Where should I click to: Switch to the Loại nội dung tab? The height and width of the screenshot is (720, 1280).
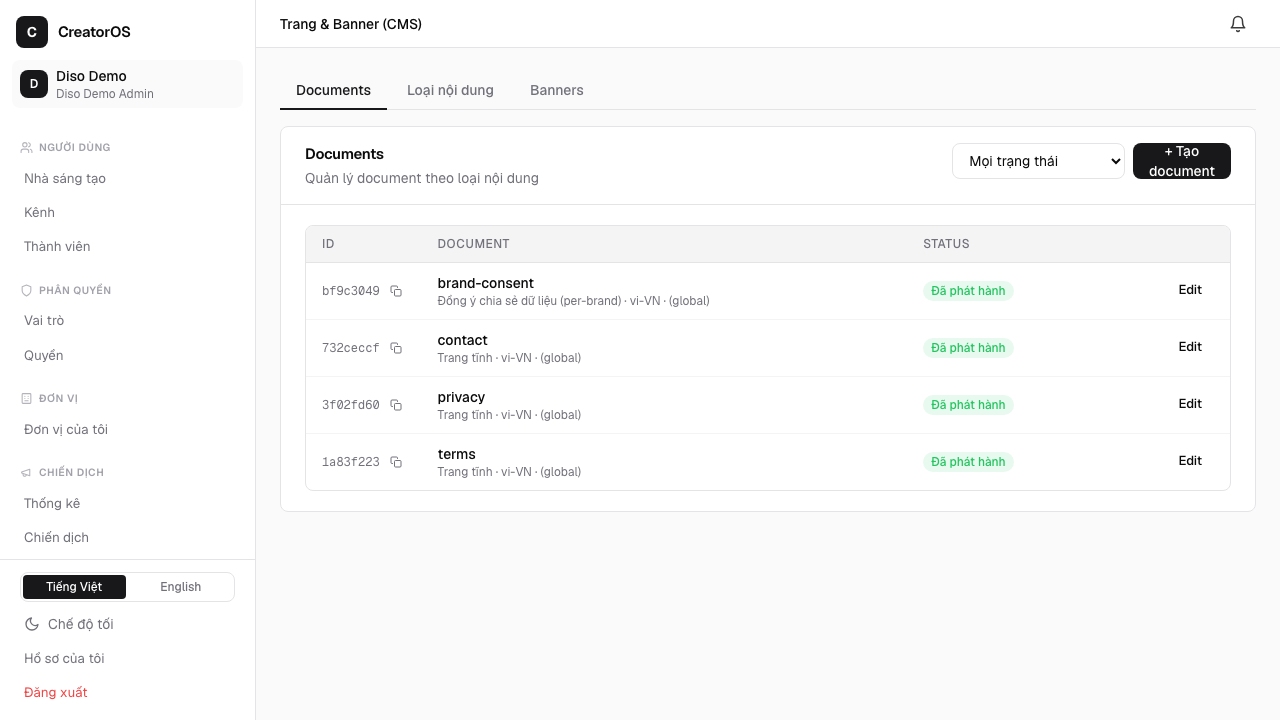(450, 90)
